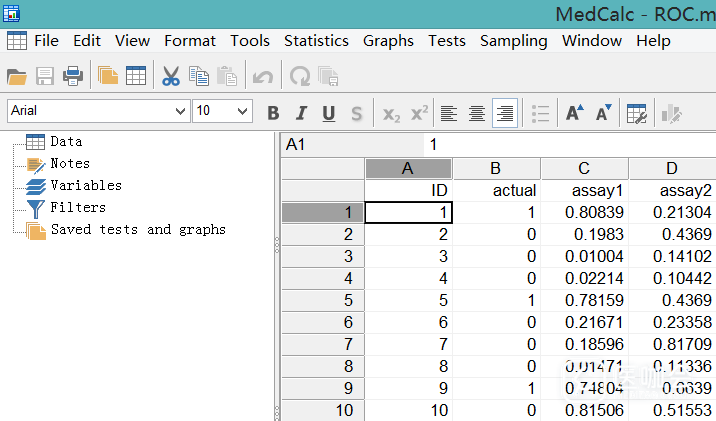Click the decrease font size icon
This screenshot has height=421, width=716.
point(603,113)
